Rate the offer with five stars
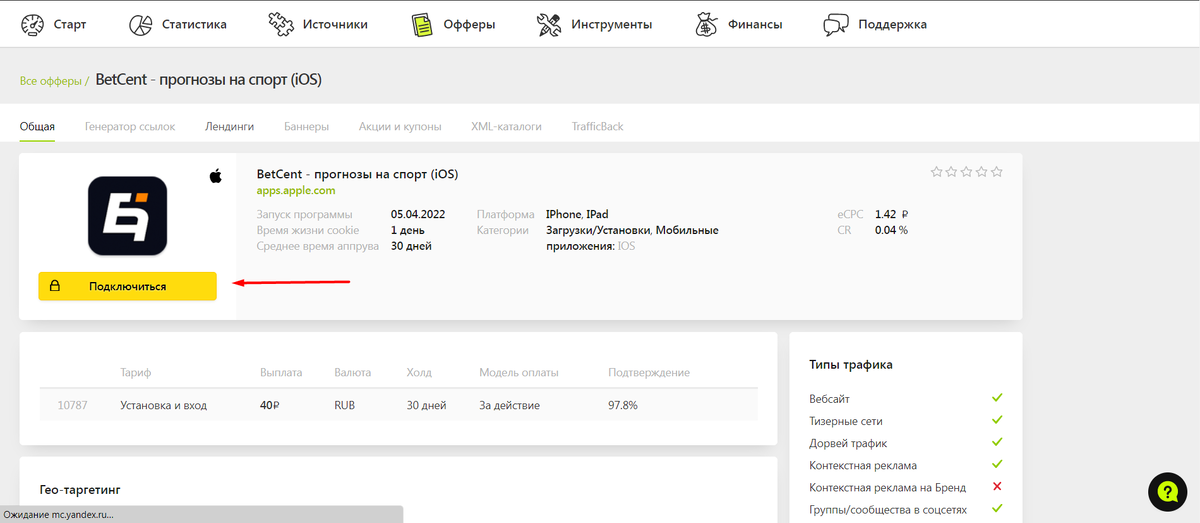This screenshot has height=523, width=1200. pyautogui.click(x=997, y=172)
